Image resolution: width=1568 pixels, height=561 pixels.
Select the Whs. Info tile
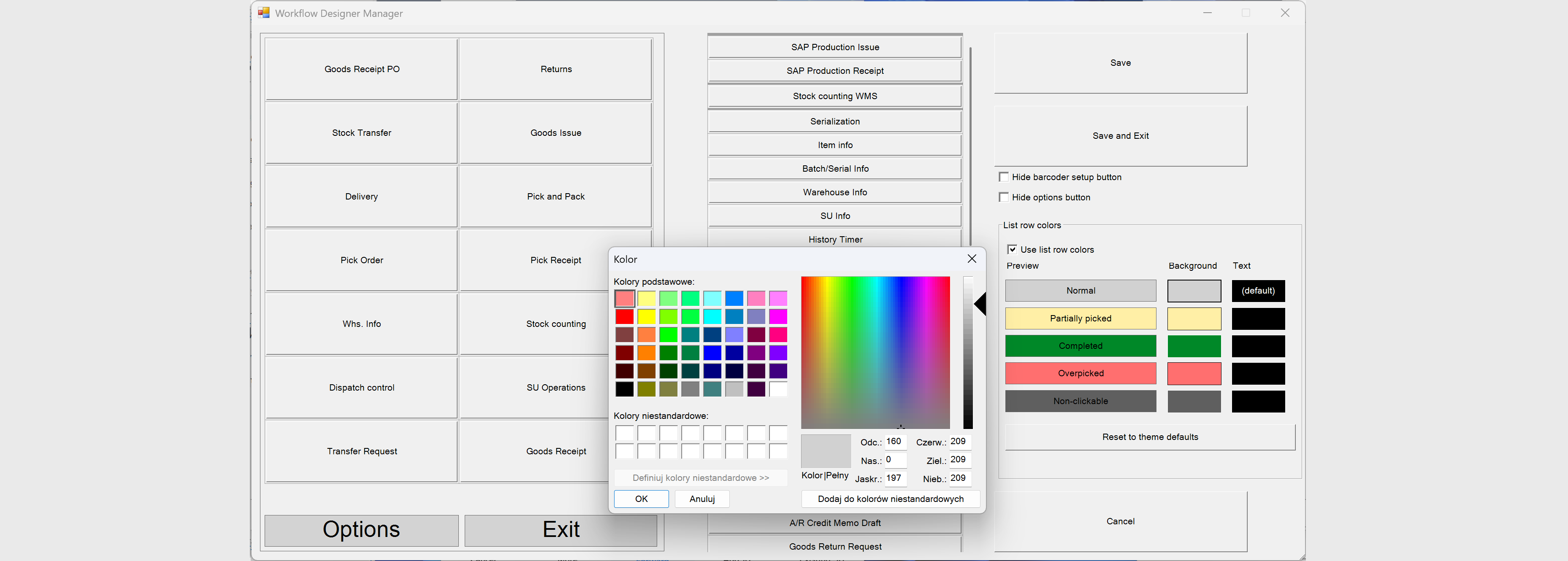point(362,324)
